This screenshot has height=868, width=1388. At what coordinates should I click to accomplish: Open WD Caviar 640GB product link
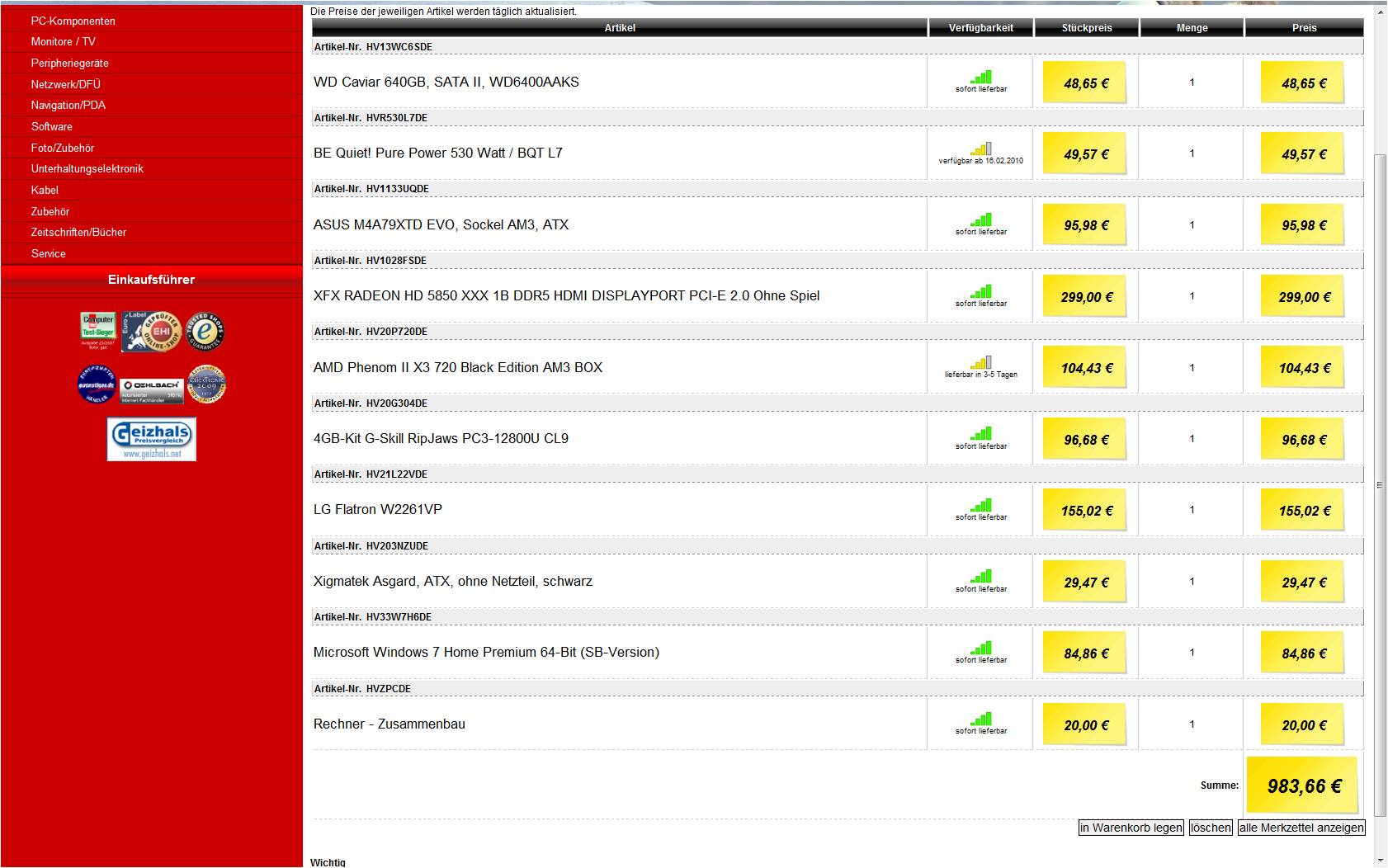pyautogui.click(x=446, y=82)
